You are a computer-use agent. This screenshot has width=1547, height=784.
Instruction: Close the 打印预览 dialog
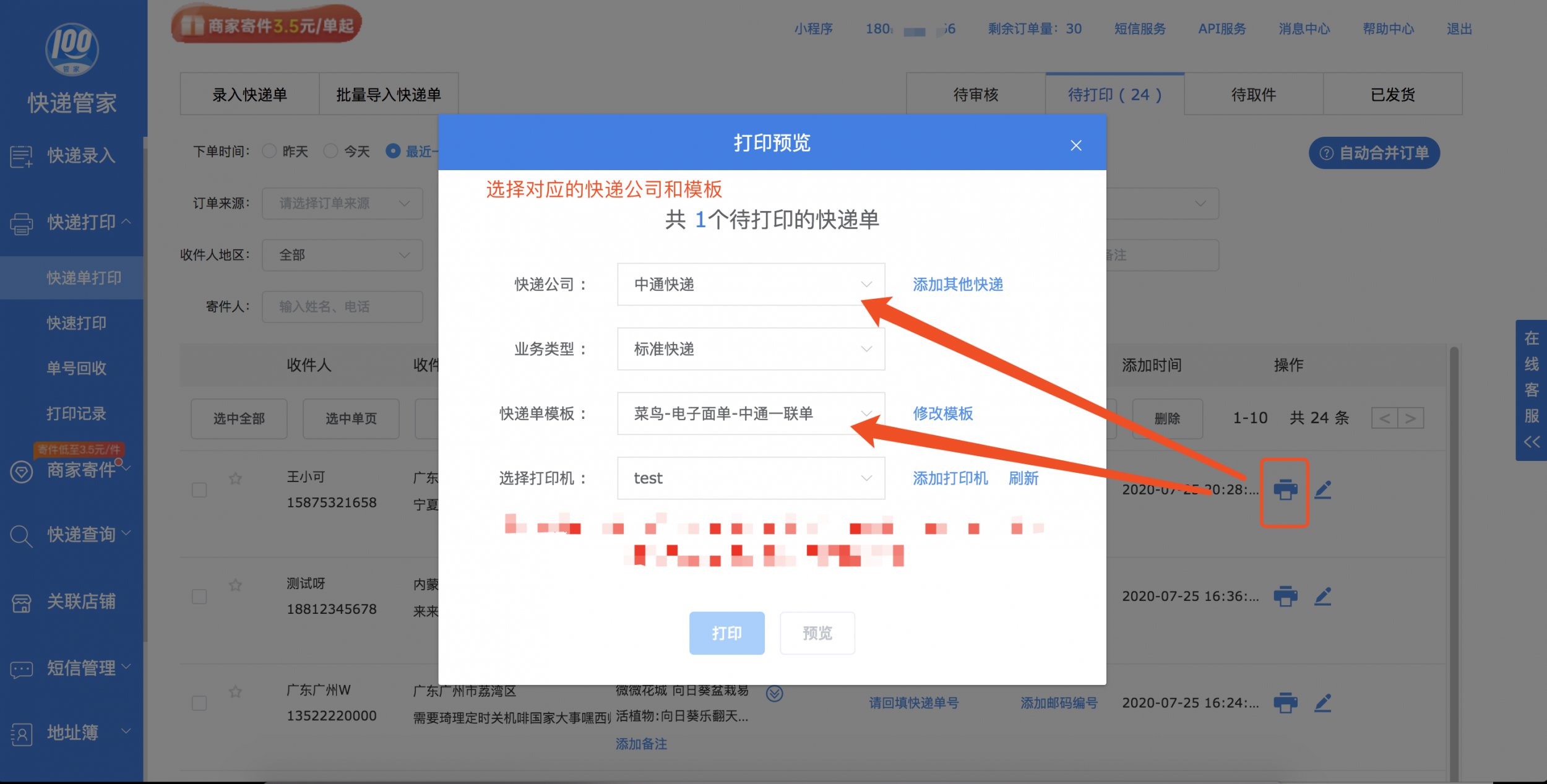1076,145
